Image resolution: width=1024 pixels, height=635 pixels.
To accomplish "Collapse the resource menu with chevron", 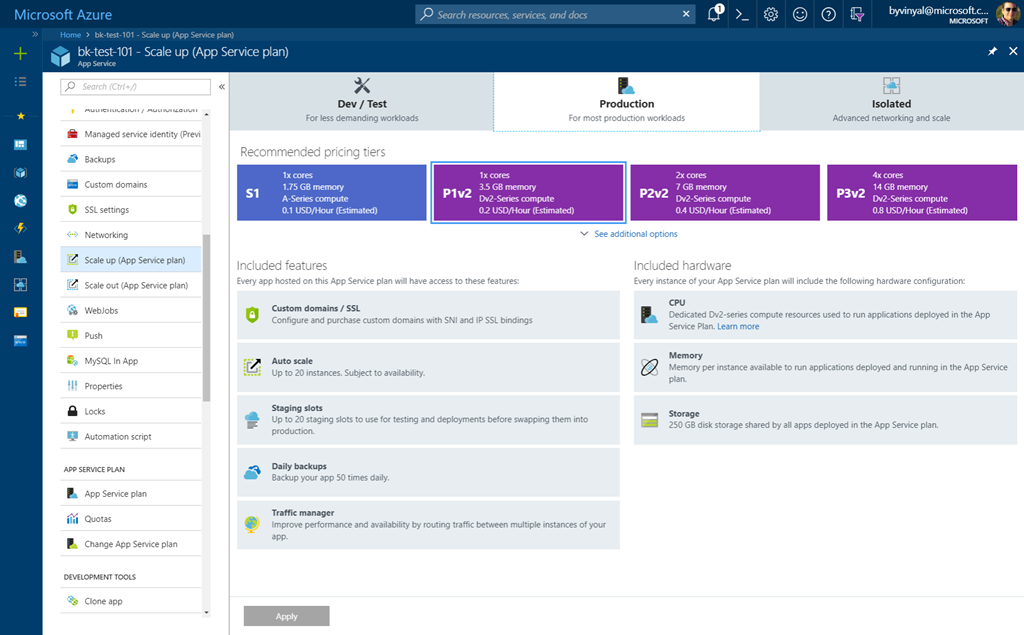I will (x=221, y=87).
